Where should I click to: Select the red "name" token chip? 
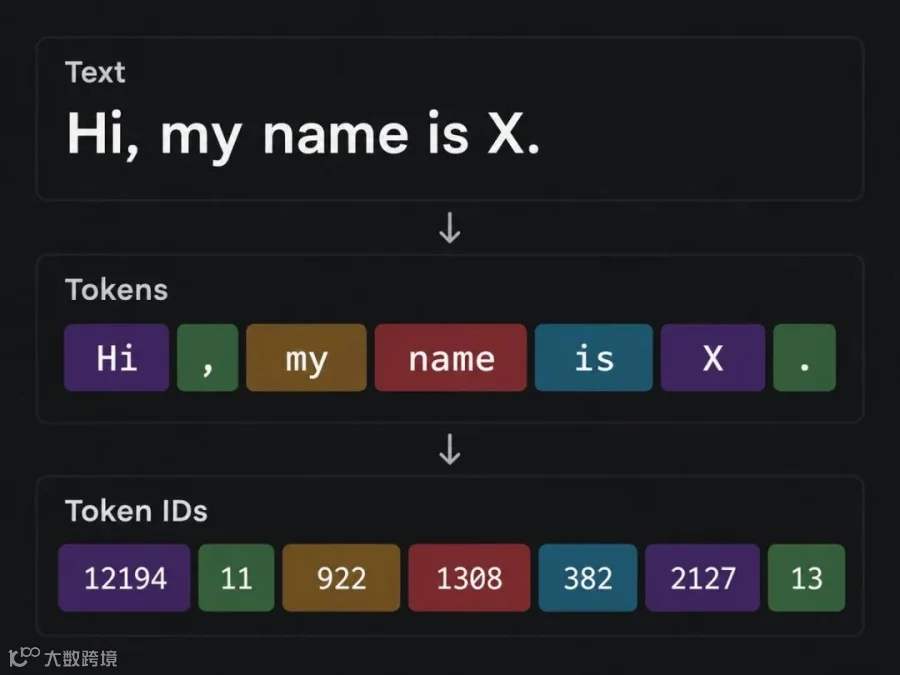(x=451, y=358)
